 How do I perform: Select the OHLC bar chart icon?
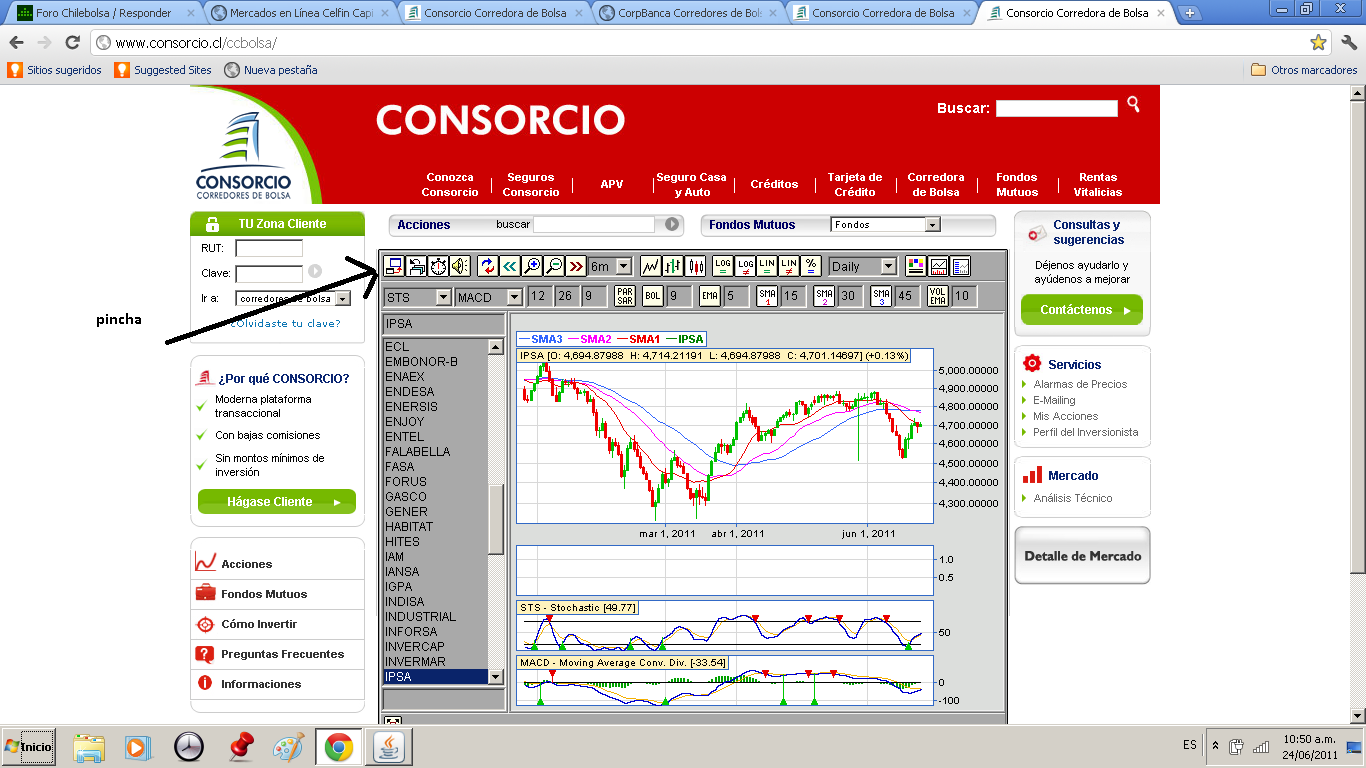[673, 266]
